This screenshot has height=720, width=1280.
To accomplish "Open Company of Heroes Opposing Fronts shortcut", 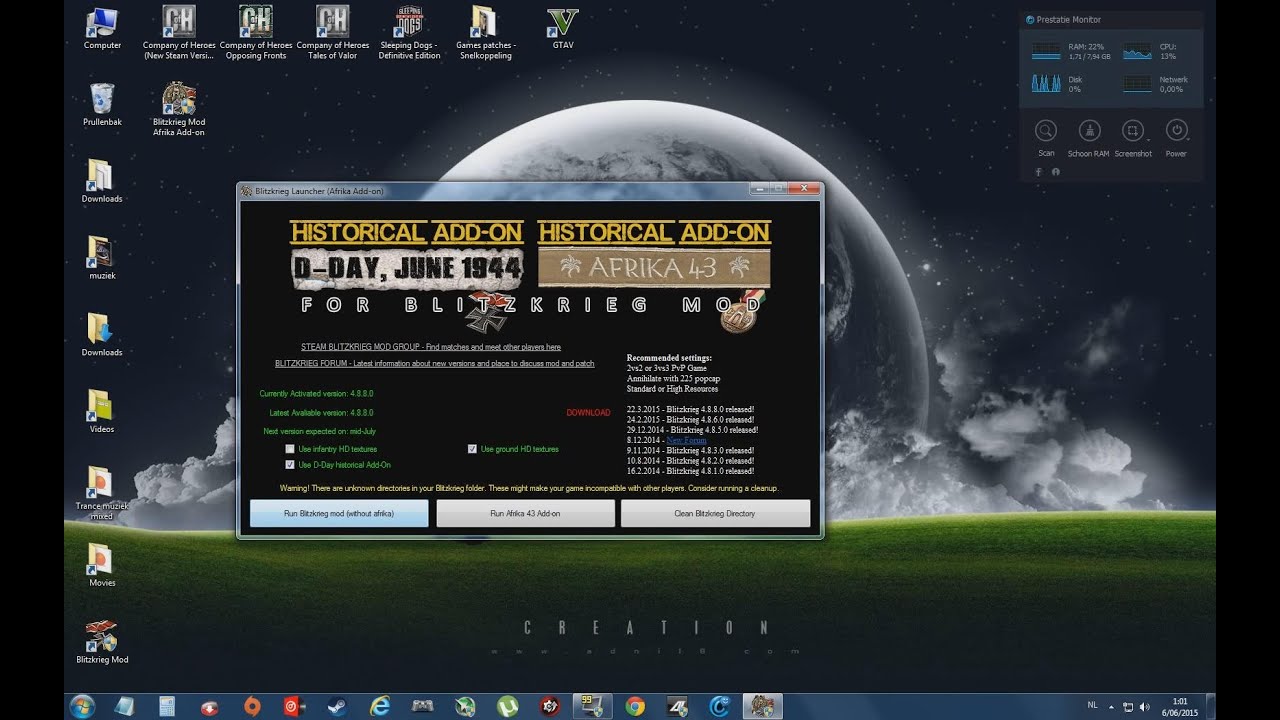I will [256, 33].
